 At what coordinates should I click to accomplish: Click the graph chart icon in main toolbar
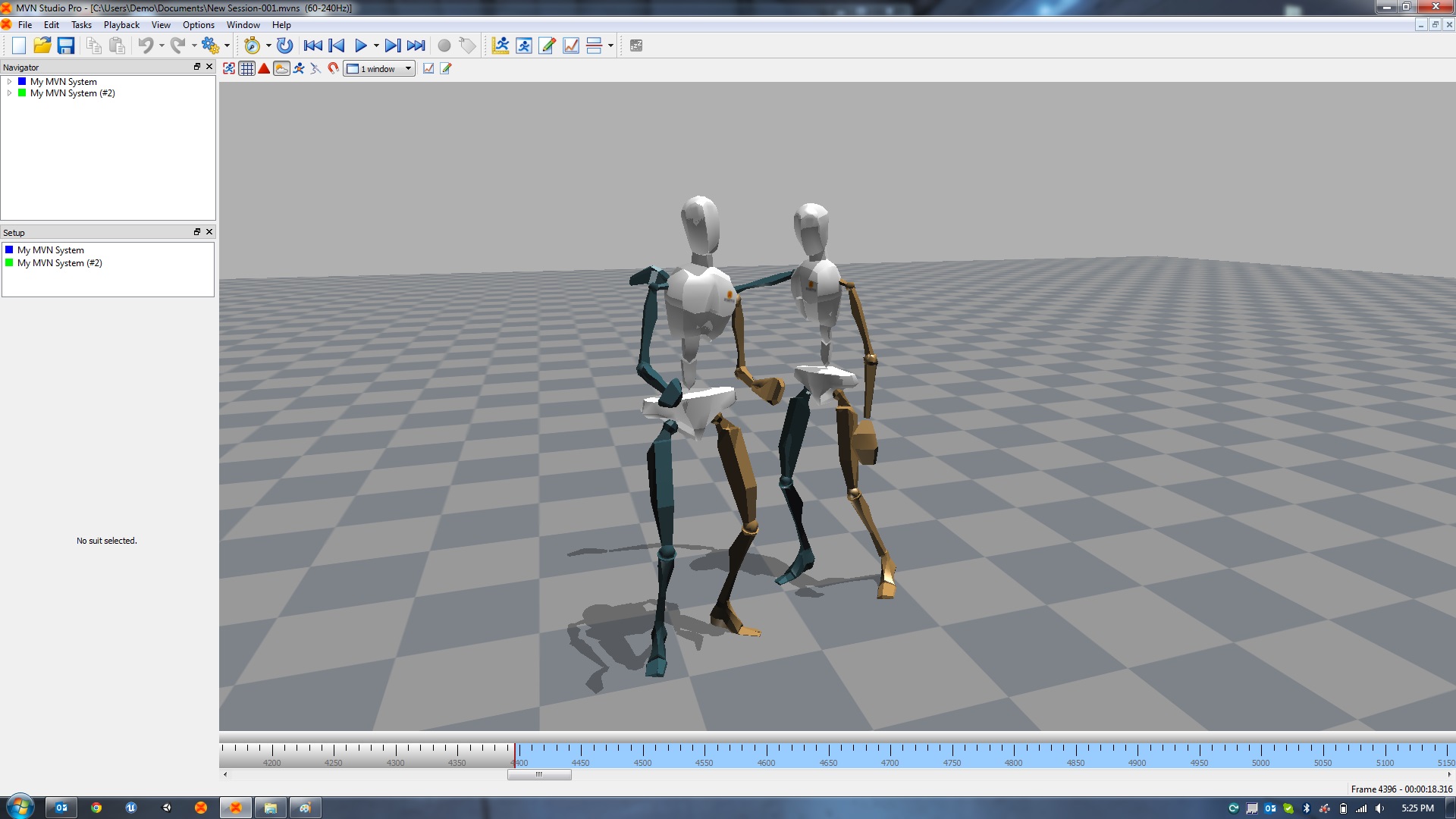click(571, 45)
